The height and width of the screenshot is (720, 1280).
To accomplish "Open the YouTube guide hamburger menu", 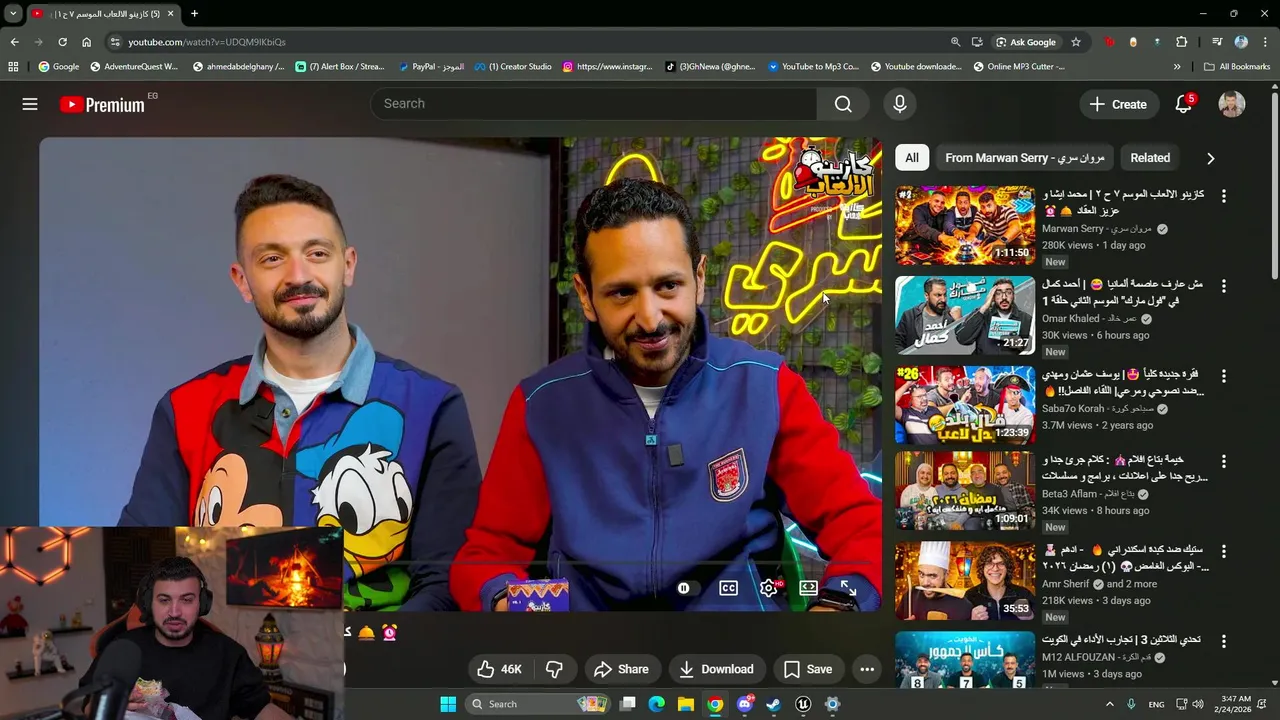I will point(30,104).
